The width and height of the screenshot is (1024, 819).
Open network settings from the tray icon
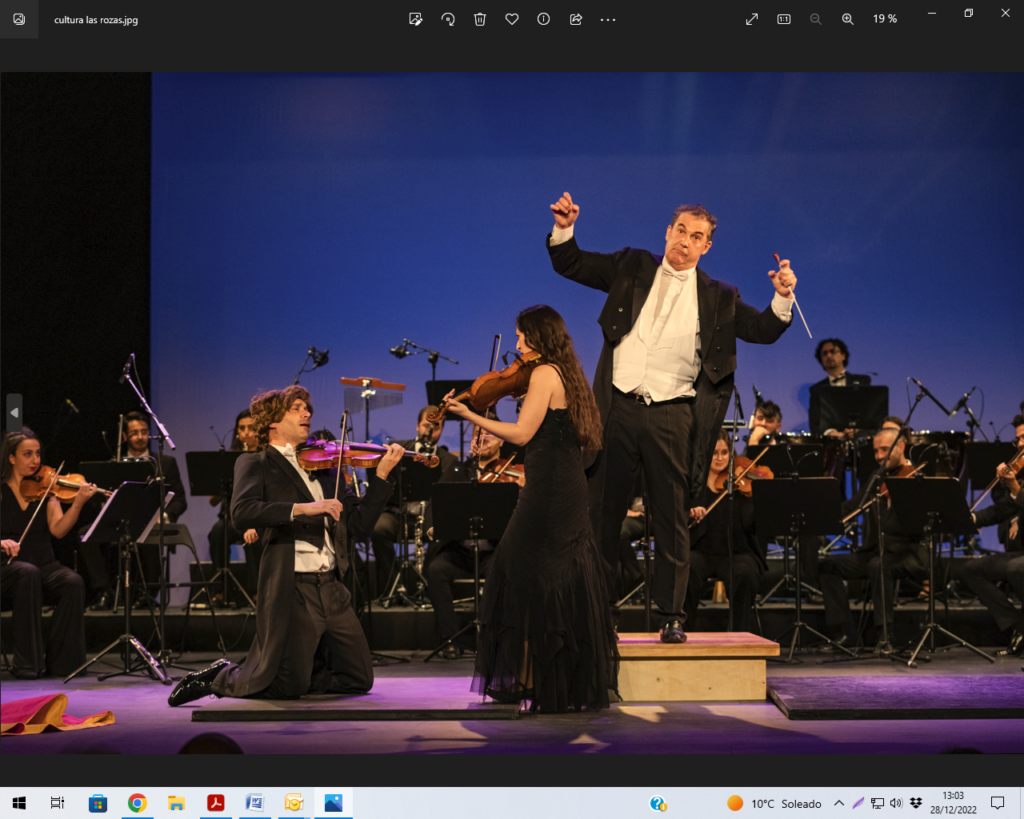877,803
